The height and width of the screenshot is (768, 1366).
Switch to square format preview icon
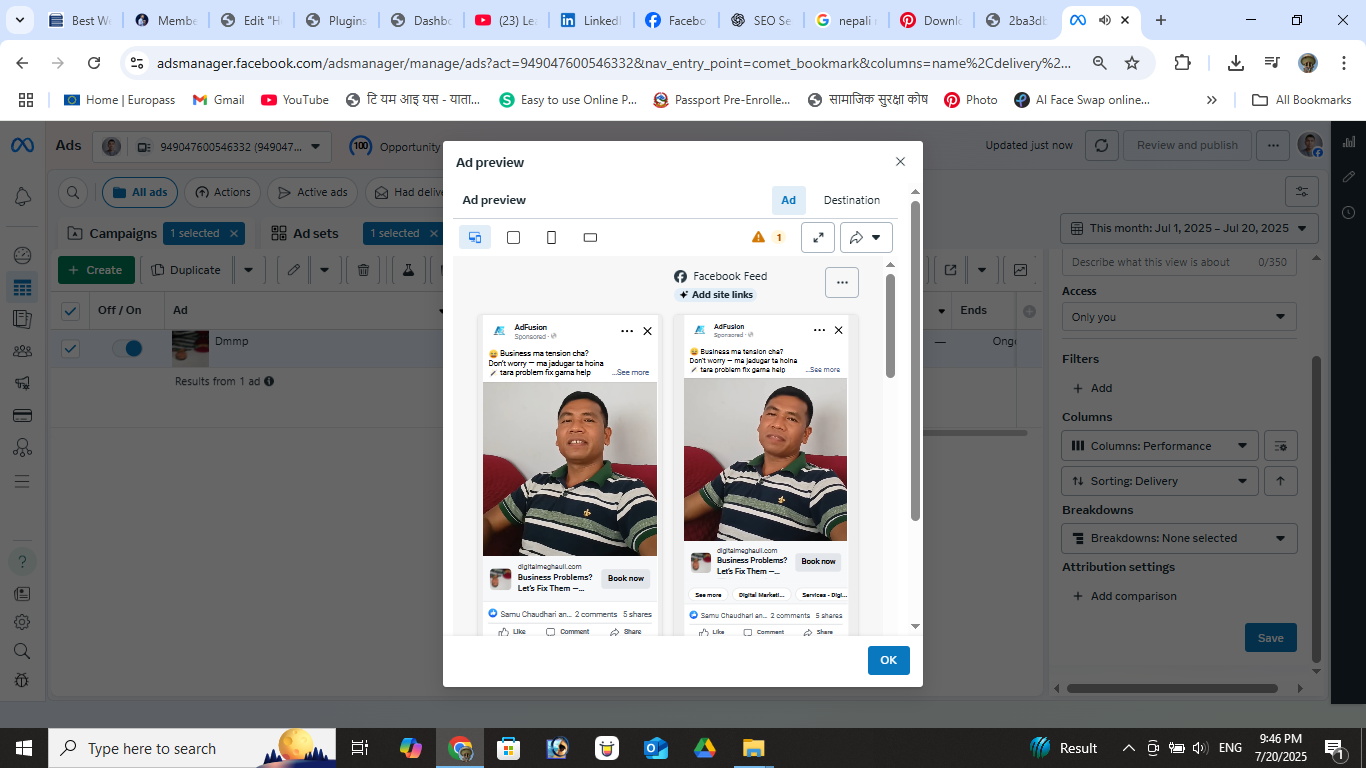tap(513, 237)
